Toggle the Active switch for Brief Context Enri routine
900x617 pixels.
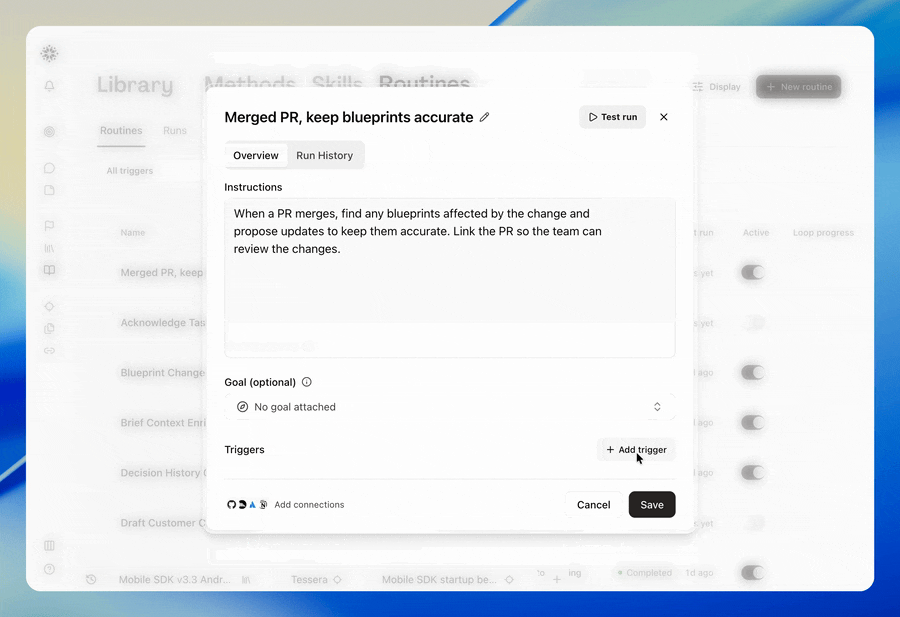(752, 423)
